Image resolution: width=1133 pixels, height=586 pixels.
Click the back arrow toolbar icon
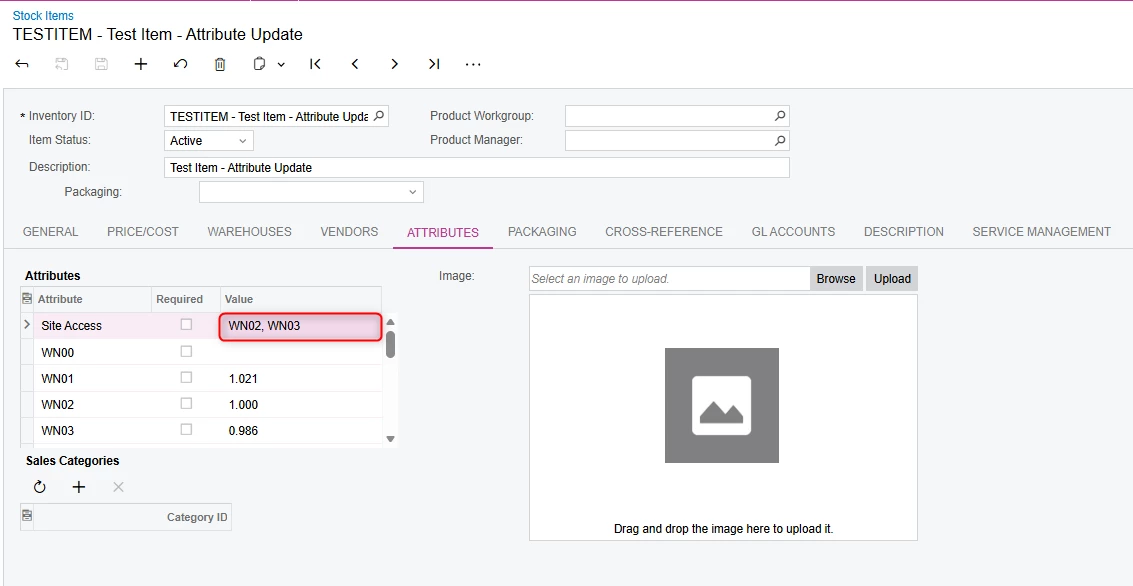pyautogui.click(x=22, y=64)
